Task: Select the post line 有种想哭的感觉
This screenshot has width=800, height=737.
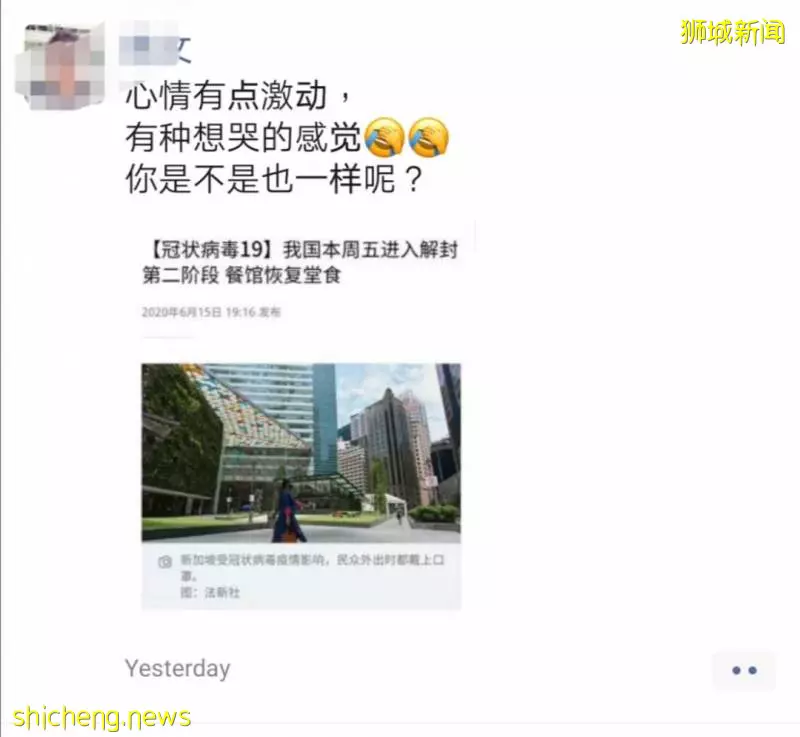Action: click(243, 138)
